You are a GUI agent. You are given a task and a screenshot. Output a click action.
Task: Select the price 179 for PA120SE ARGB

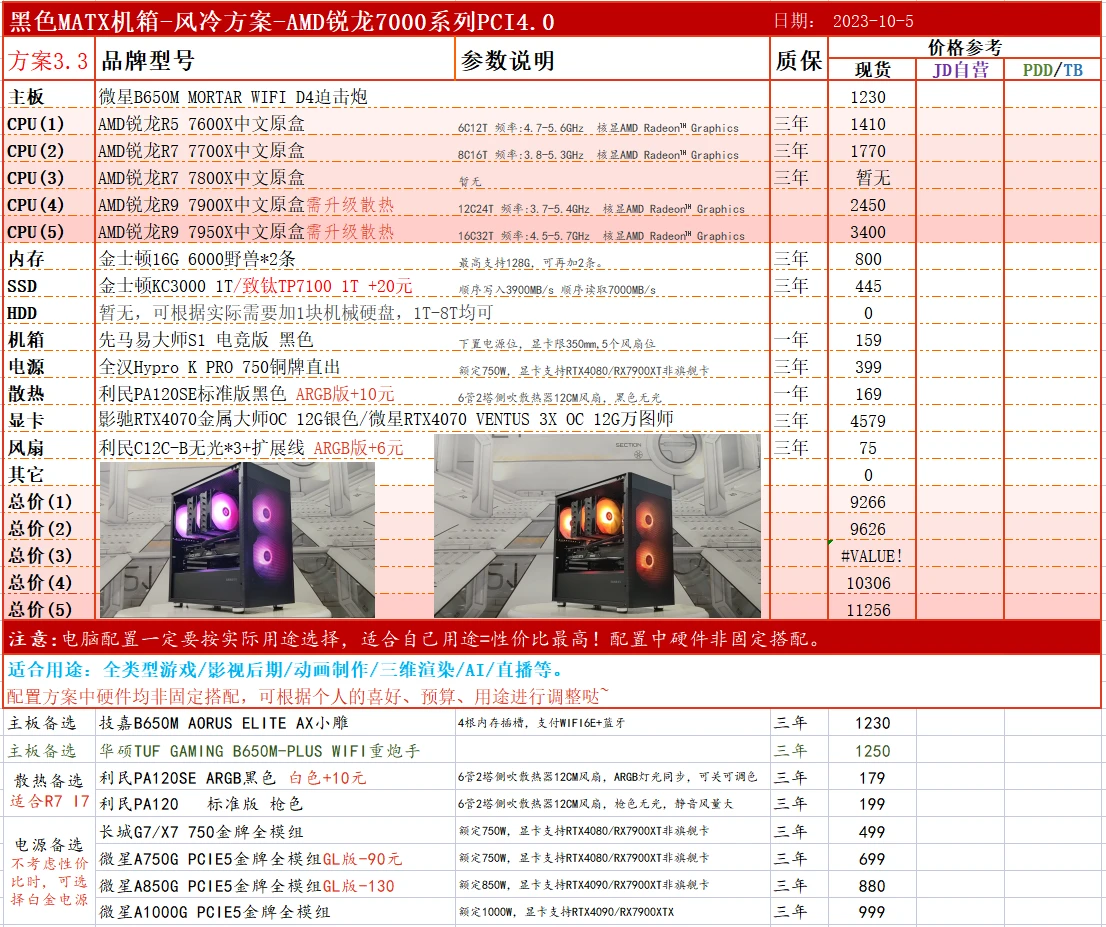click(x=872, y=778)
